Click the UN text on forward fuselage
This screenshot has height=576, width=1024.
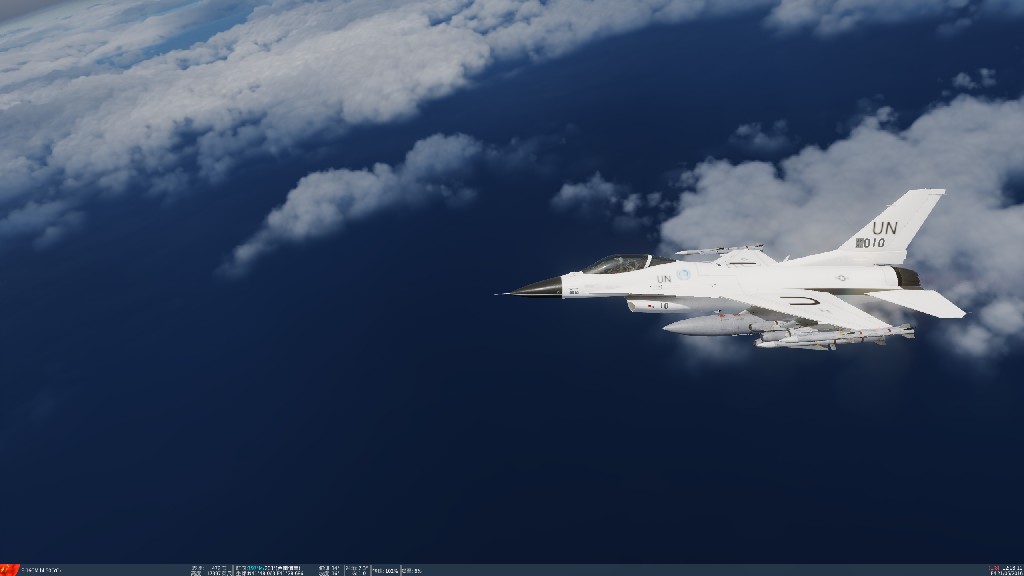[663, 279]
